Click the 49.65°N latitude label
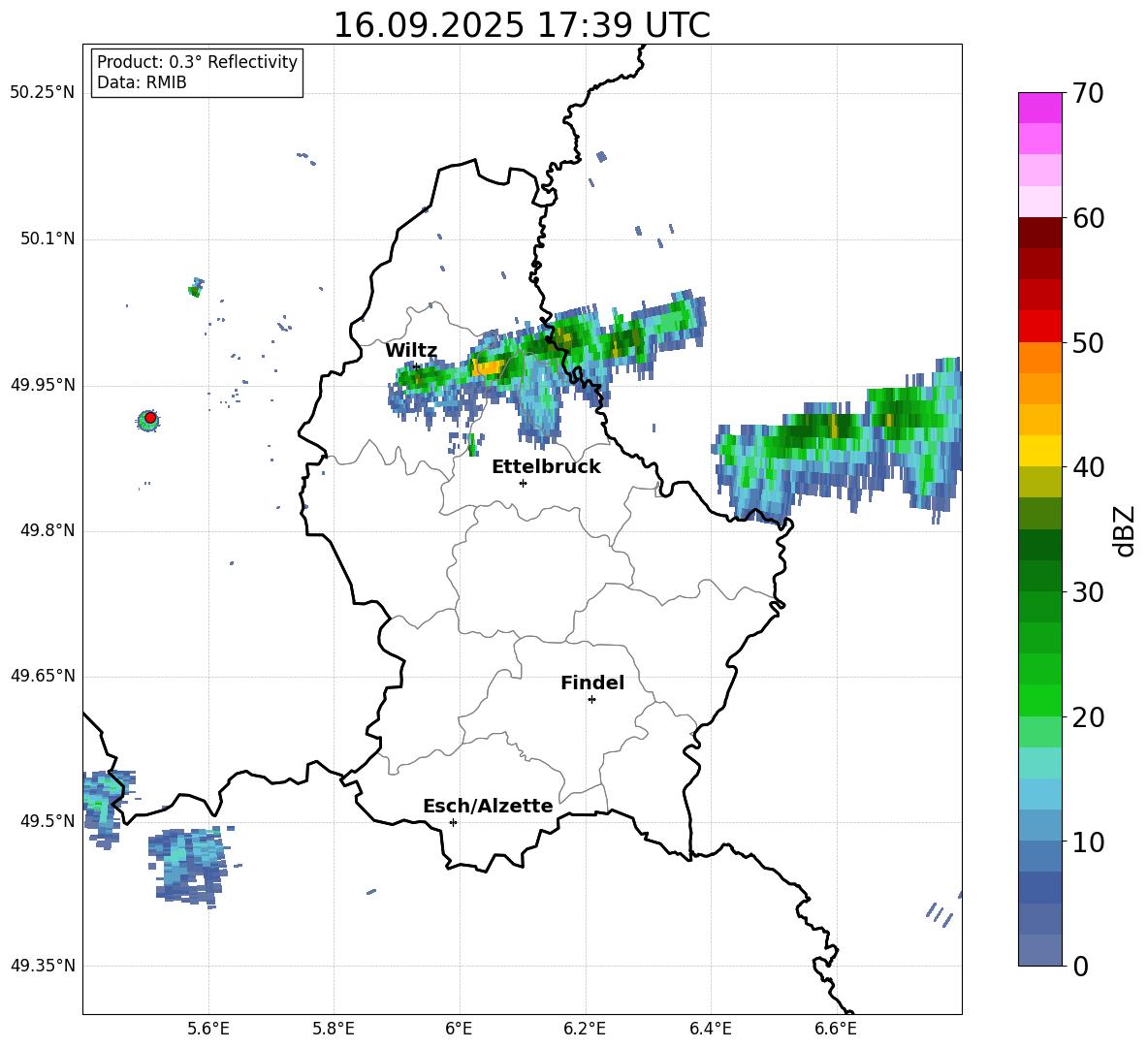 (43, 676)
